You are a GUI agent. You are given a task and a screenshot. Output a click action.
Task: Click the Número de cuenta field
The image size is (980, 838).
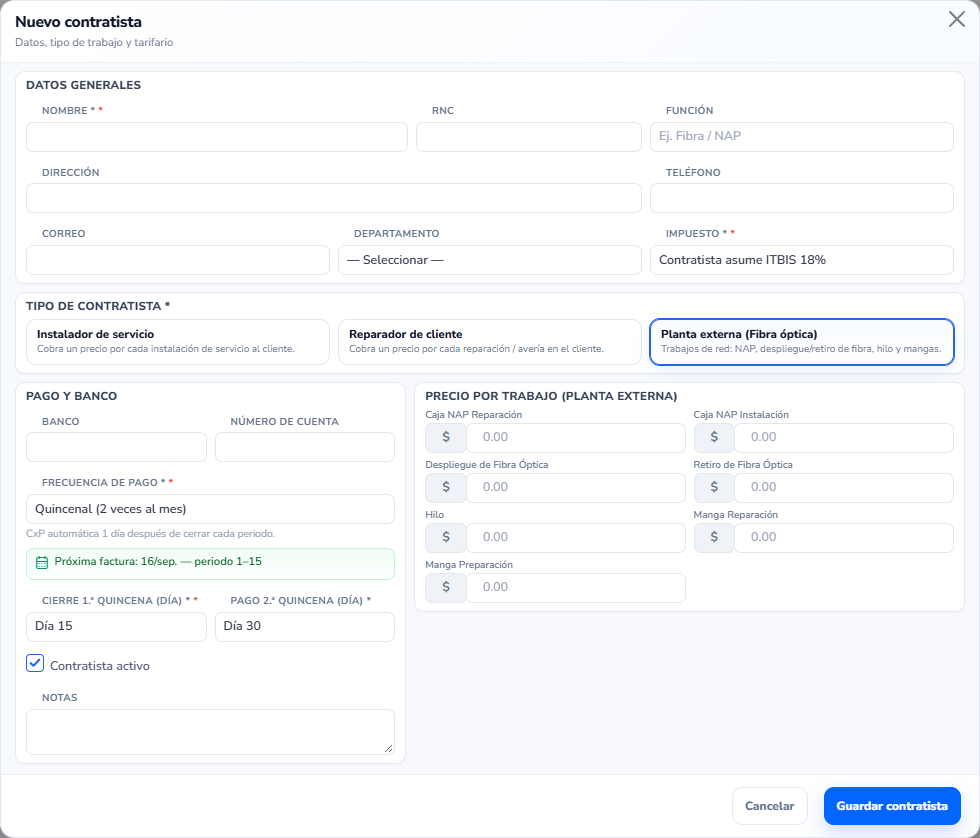[305, 447]
